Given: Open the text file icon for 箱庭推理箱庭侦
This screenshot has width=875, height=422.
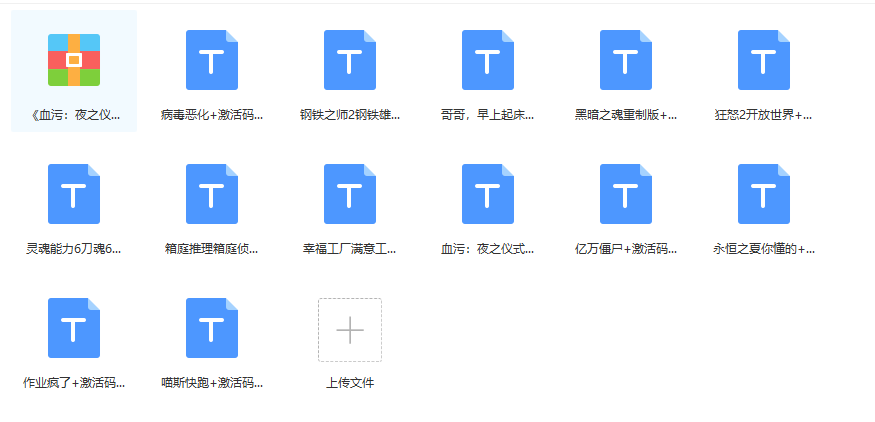Looking at the screenshot, I should (212, 194).
